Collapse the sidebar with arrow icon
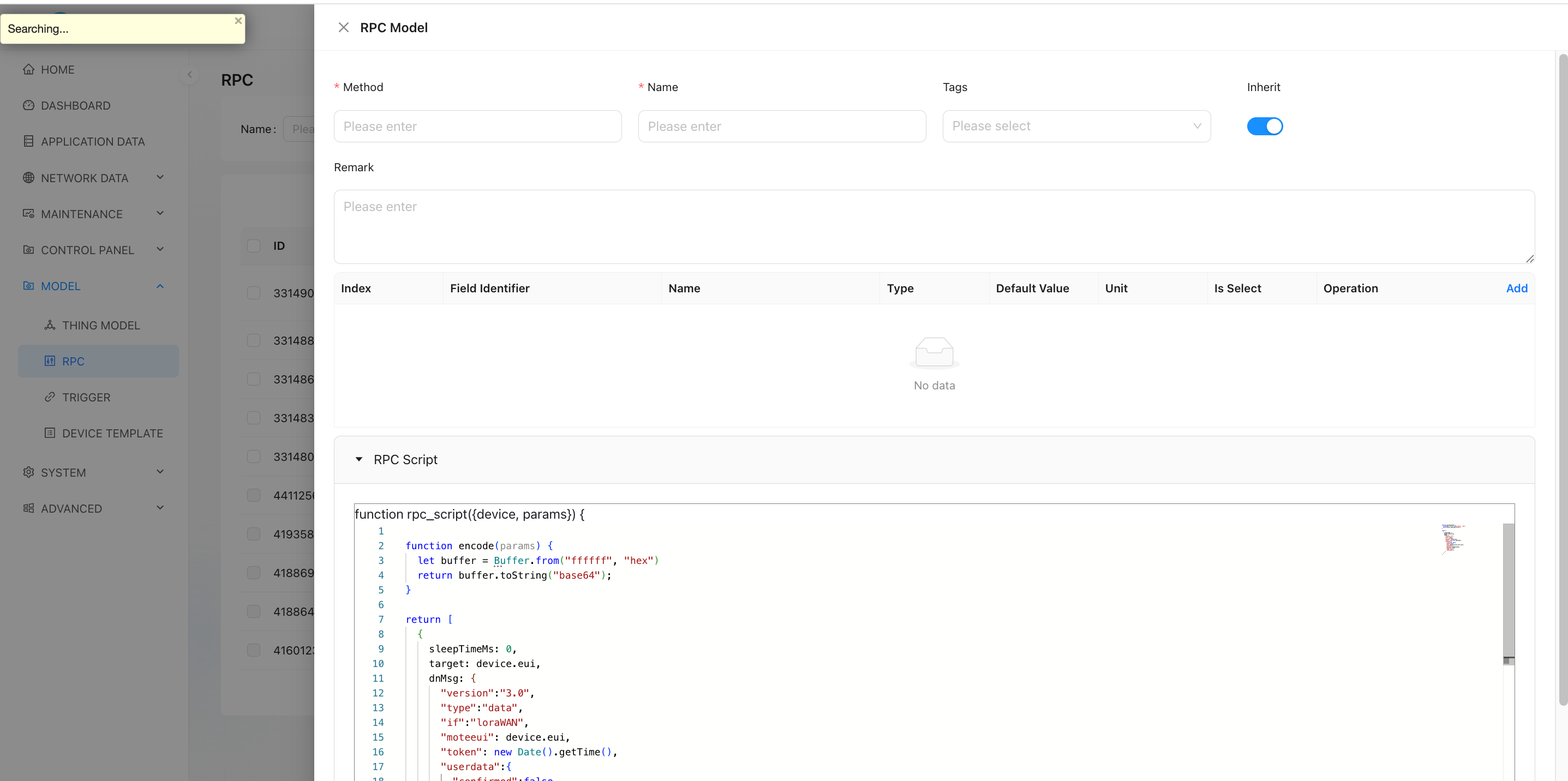 coord(189,74)
